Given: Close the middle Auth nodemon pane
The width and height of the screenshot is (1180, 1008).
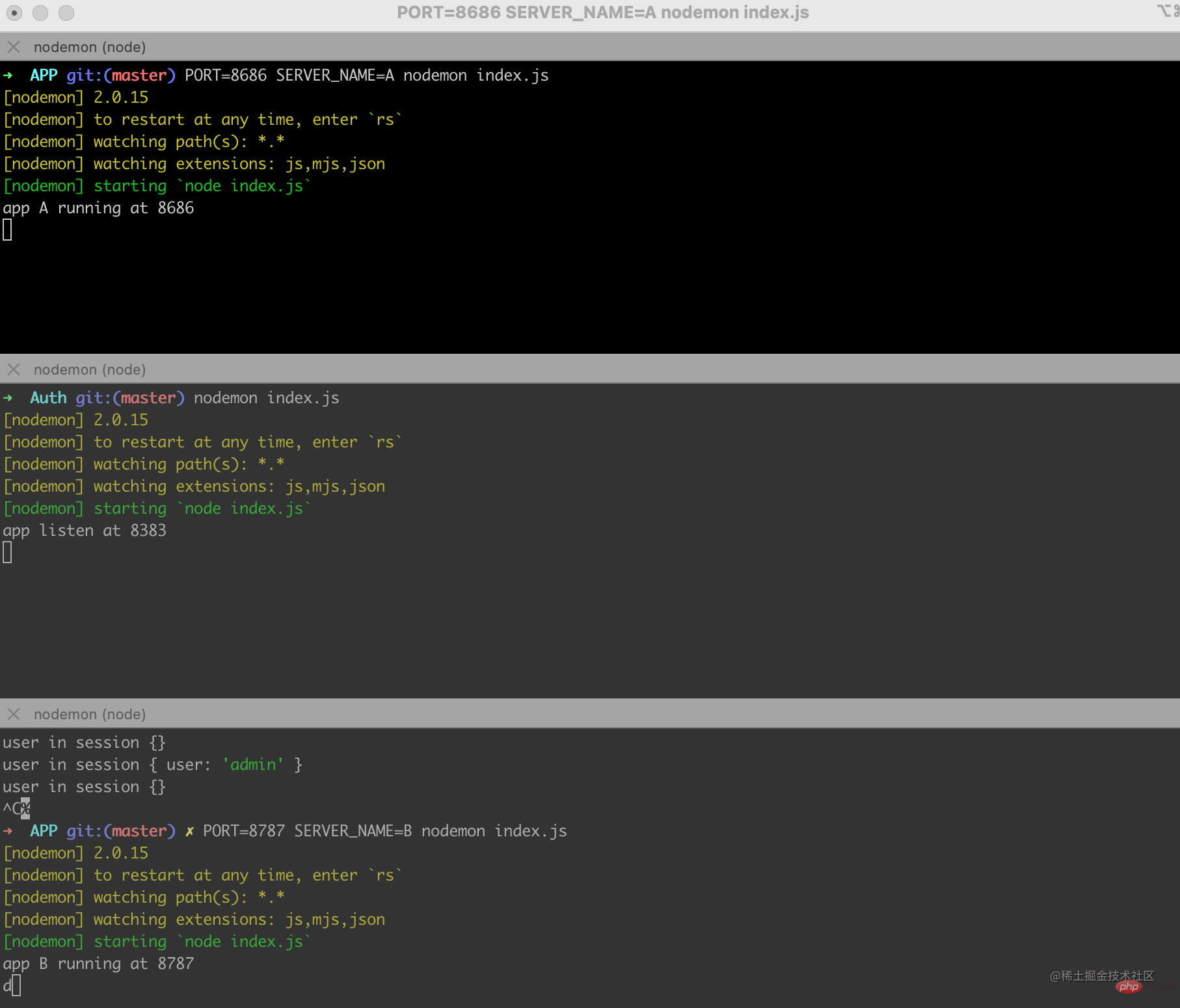Looking at the screenshot, I should tap(14, 369).
